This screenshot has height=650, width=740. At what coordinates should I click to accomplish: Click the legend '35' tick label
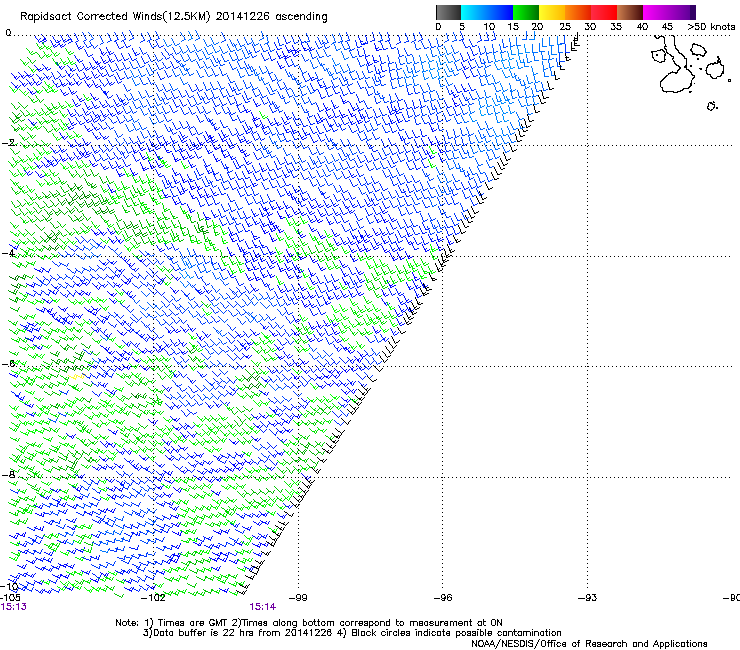[x=616, y=27]
